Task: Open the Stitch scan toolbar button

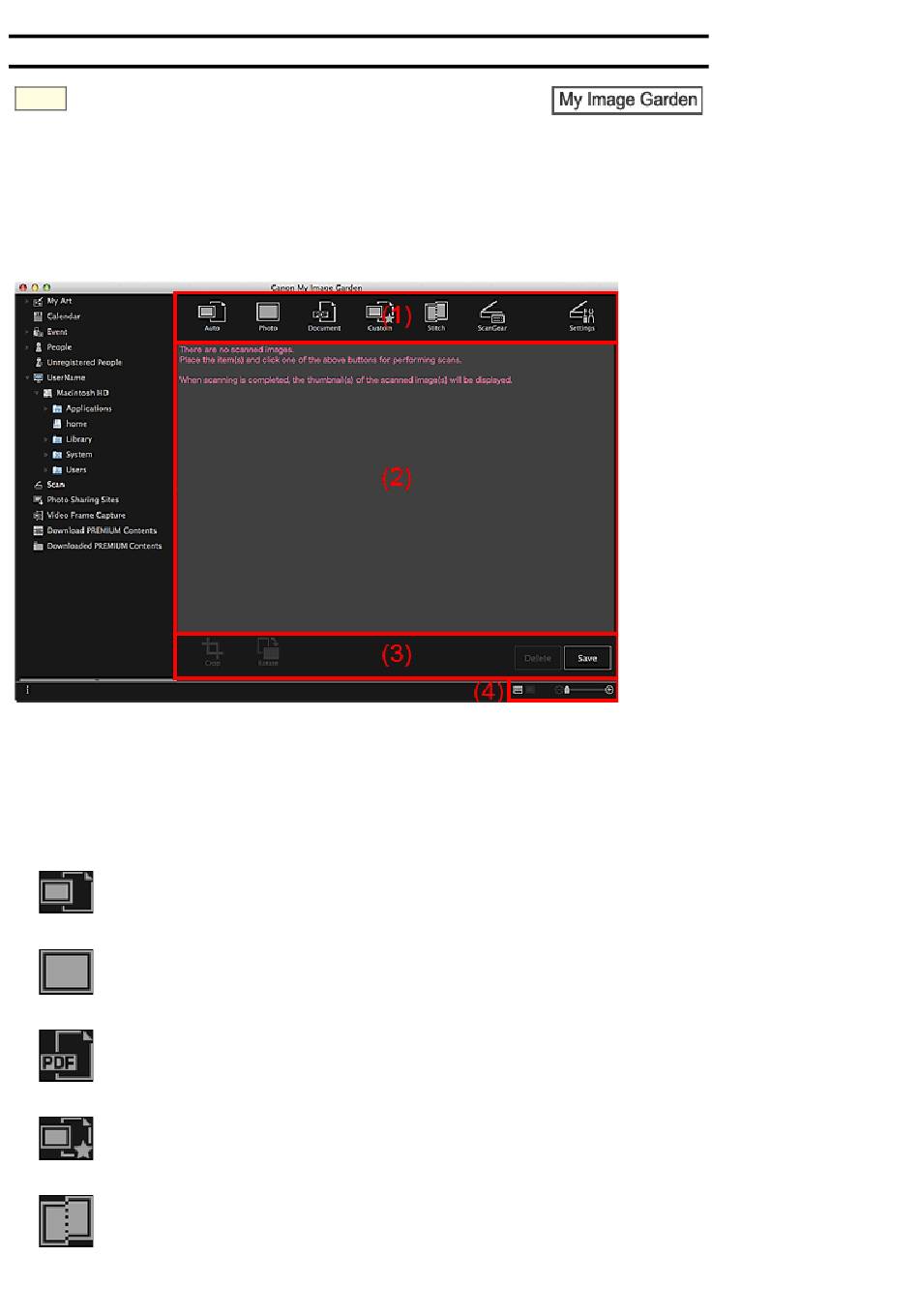Action: (436, 315)
